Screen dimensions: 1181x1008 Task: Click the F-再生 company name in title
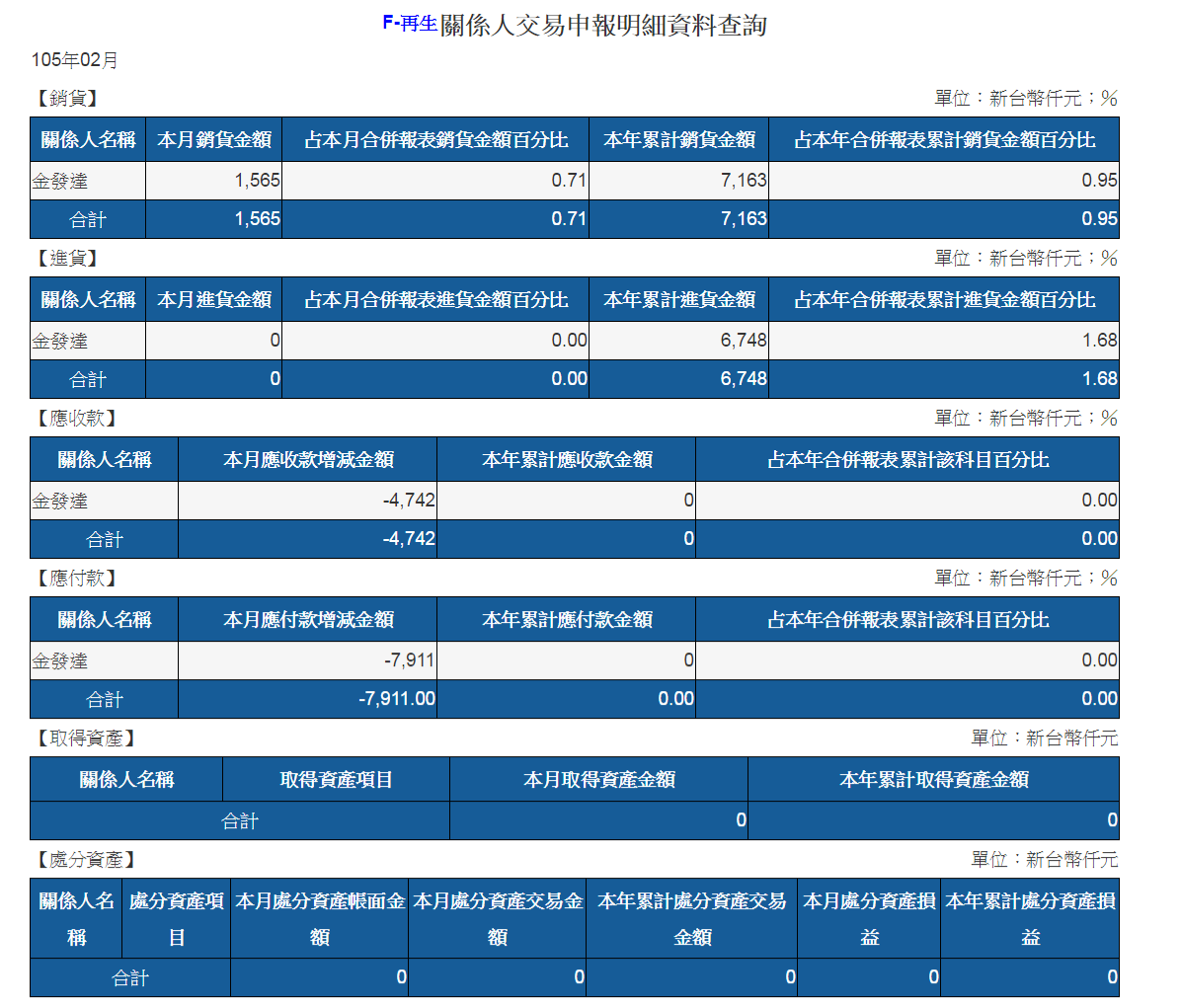(x=410, y=24)
